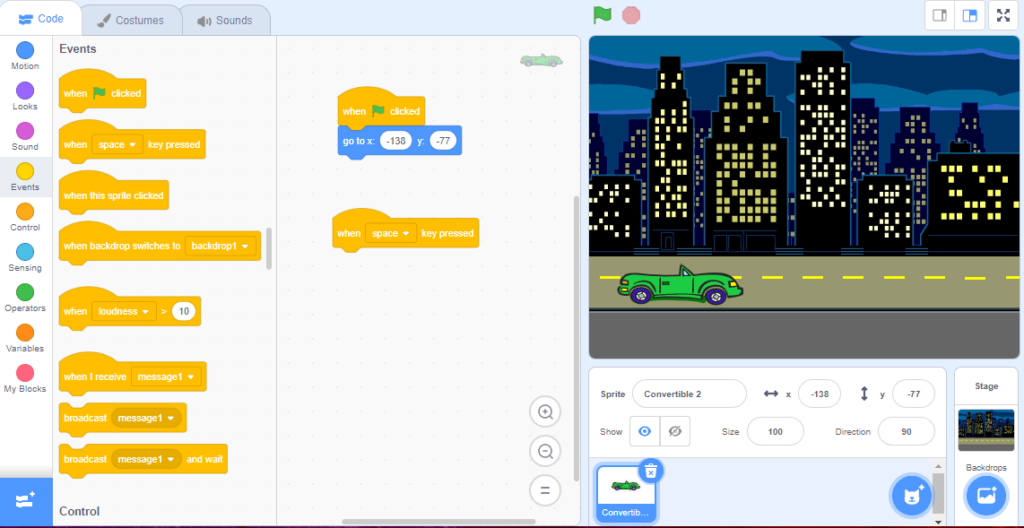Open the Choose a Sprite button

click(911, 495)
